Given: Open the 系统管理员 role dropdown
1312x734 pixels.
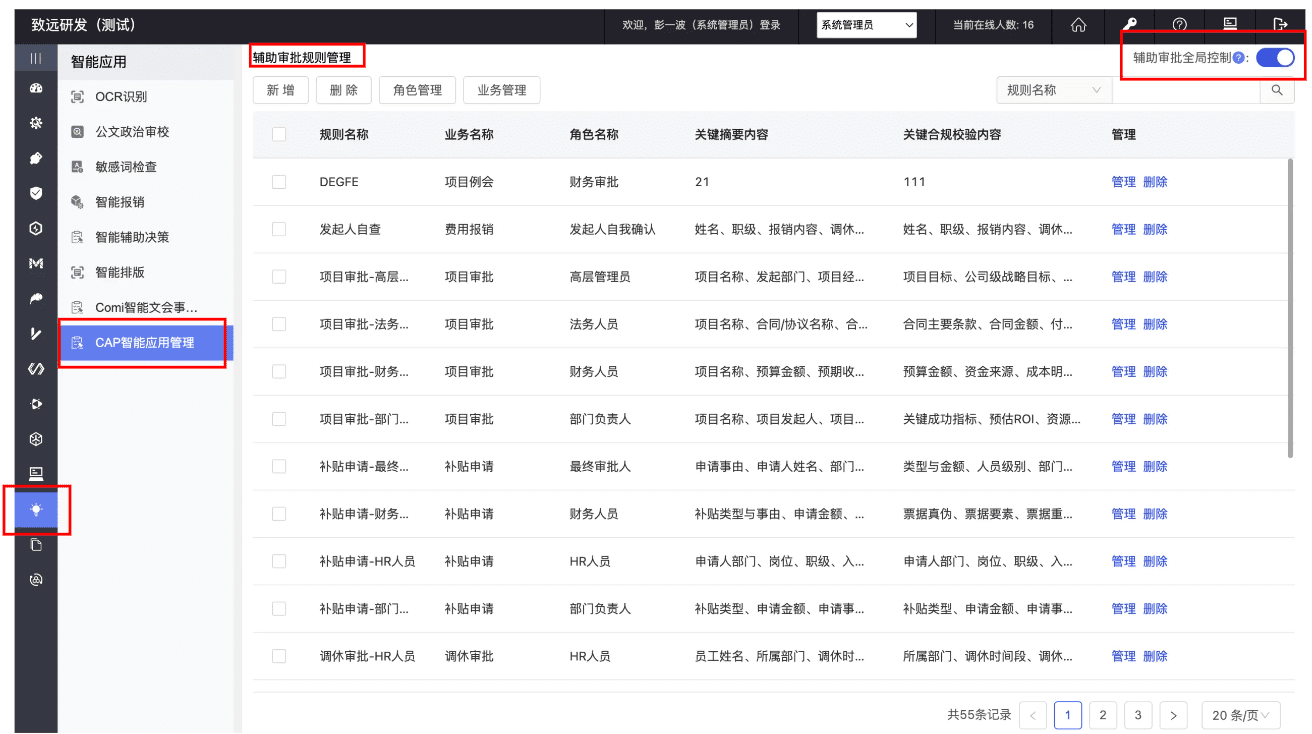Looking at the screenshot, I should click(x=867, y=25).
